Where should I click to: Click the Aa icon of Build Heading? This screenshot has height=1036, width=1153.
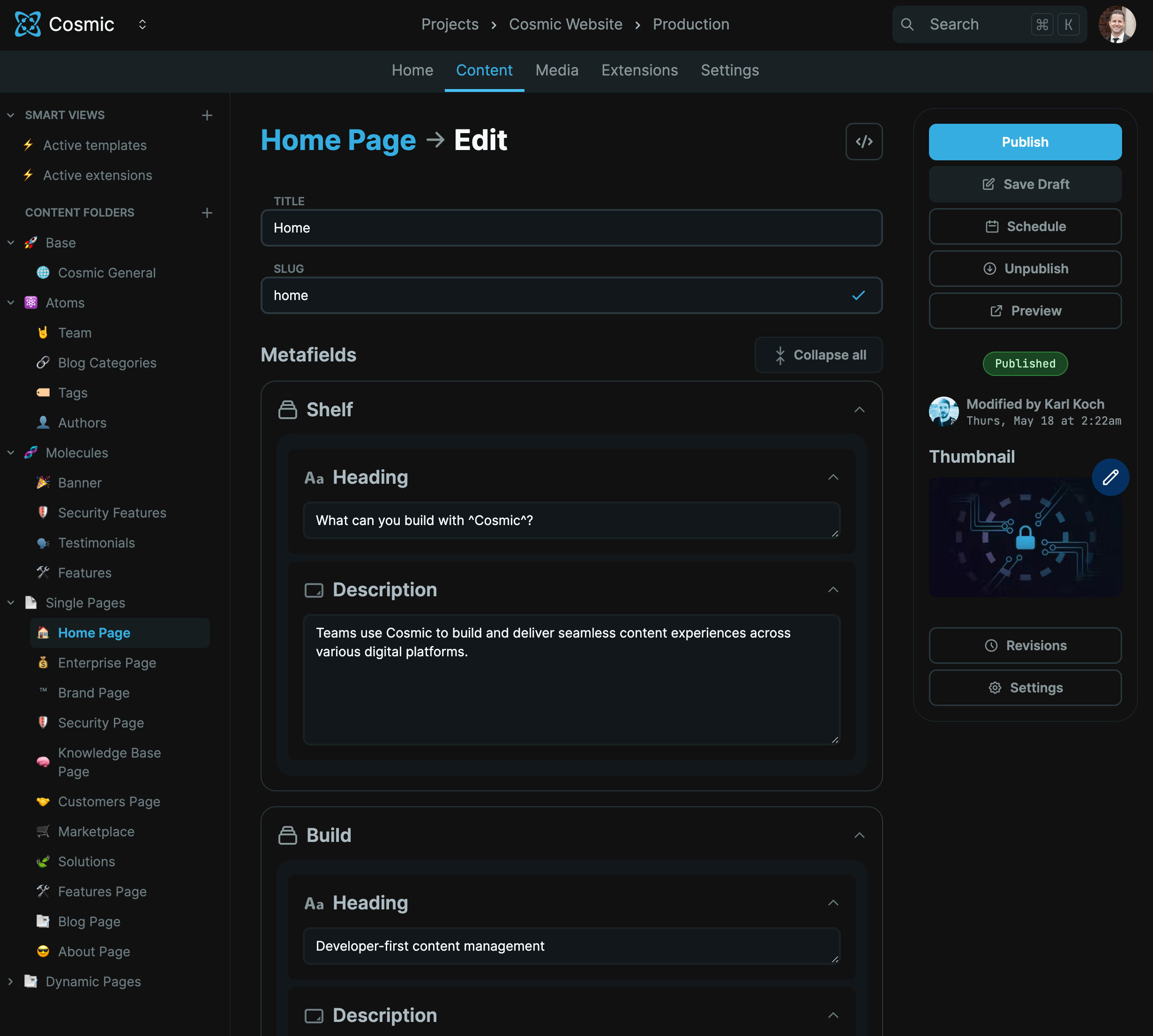[x=314, y=903]
